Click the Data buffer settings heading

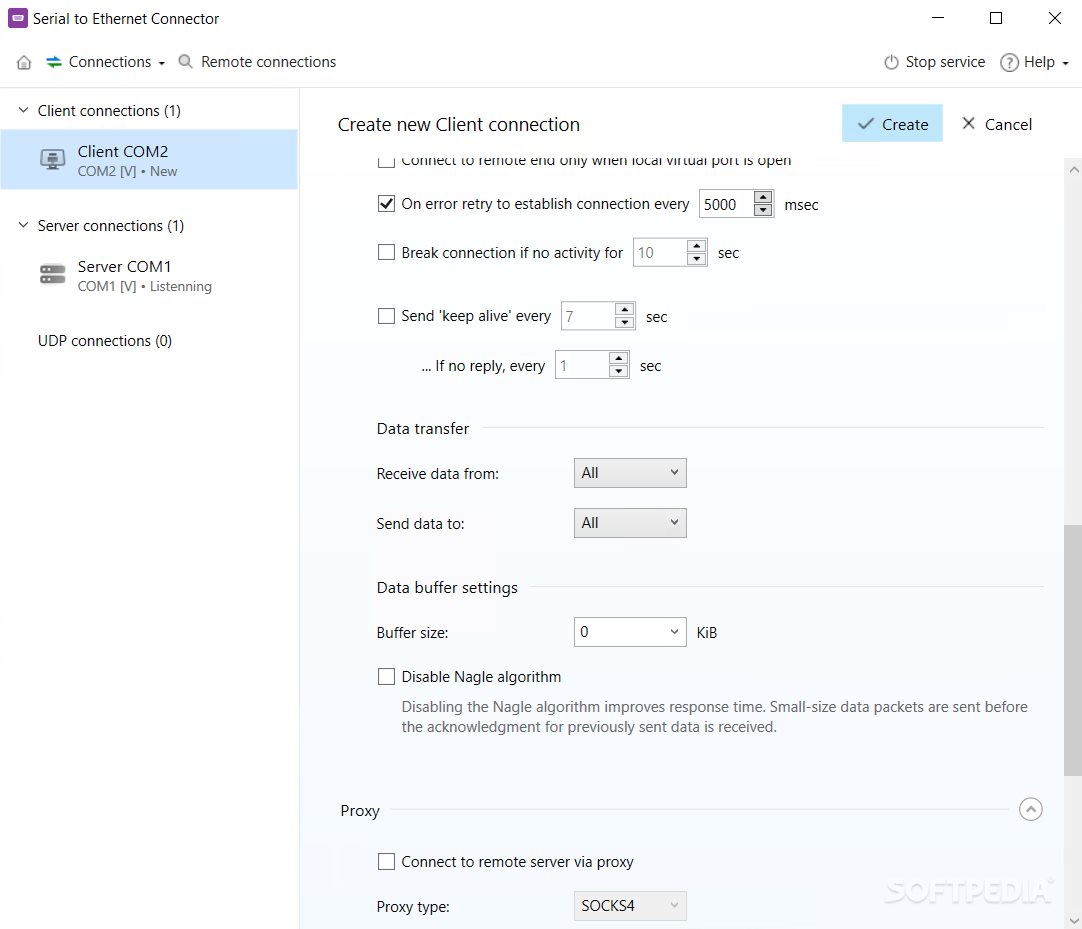[x=446, y=587]
